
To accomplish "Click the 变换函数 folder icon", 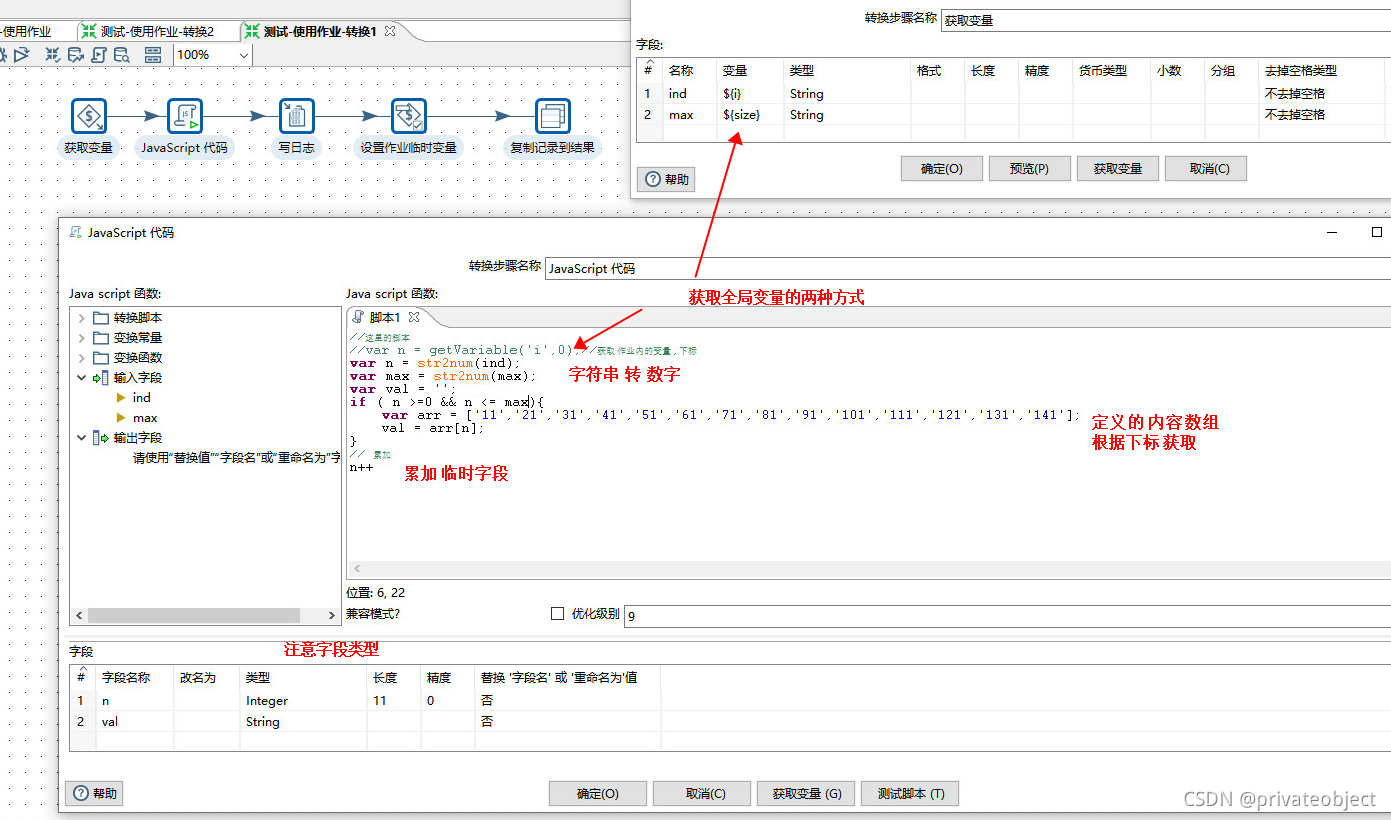I will (101, 357).
